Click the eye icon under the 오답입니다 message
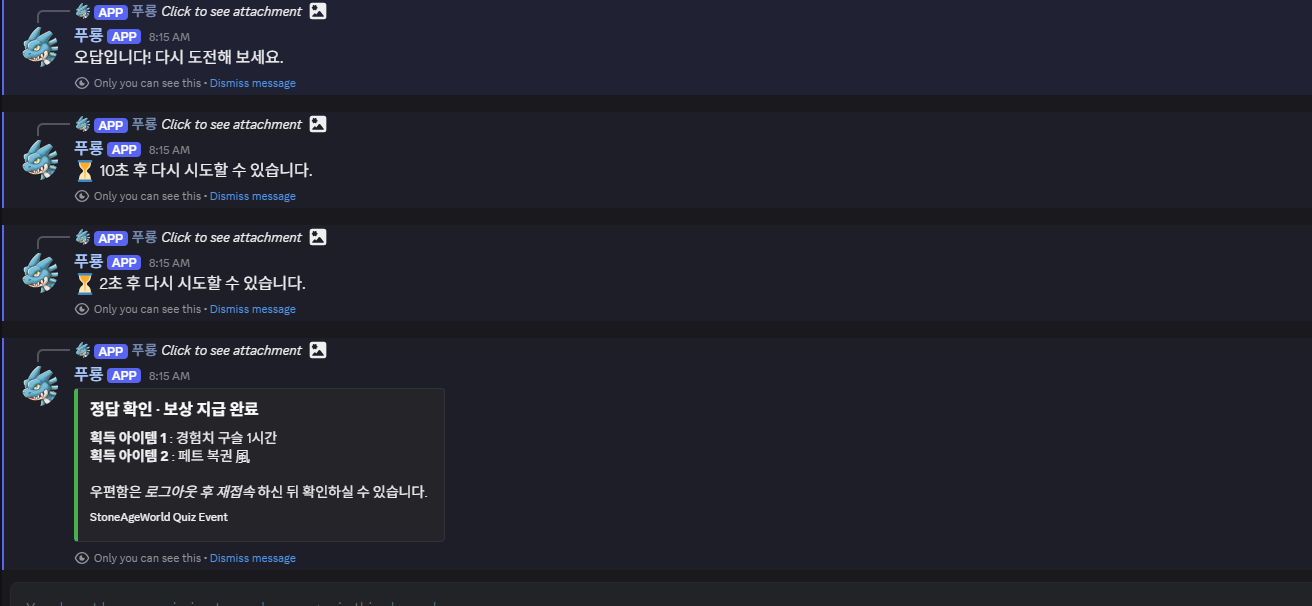This screenshot has width=1312, height=606. [82, 83]
